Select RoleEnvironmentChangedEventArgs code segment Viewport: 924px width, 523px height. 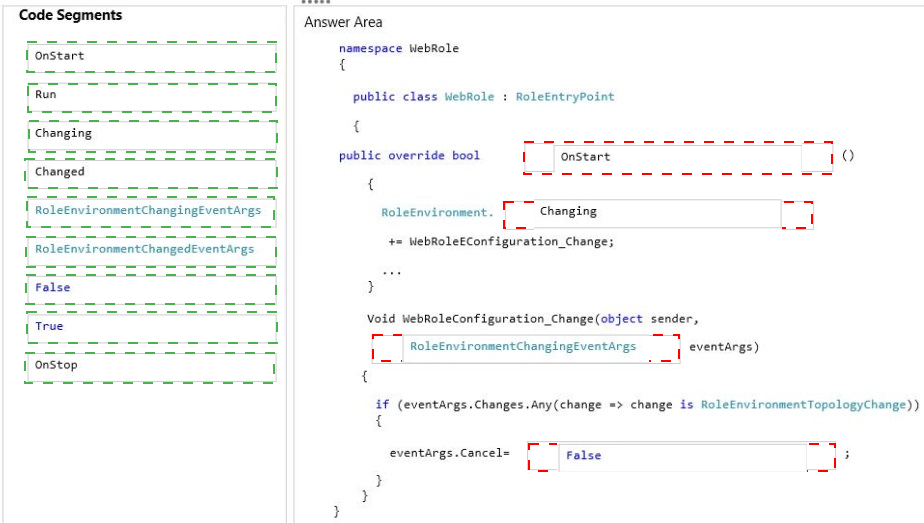(x=151, y=251)
